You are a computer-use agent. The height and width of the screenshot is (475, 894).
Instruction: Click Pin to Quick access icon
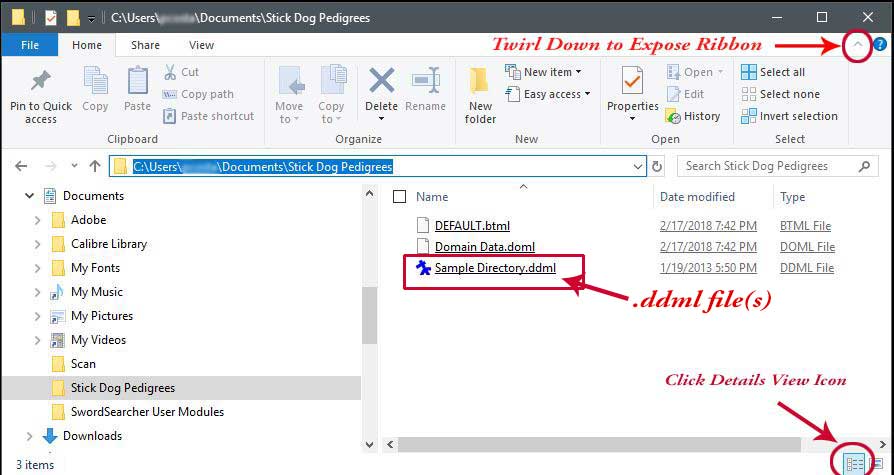(40, 80)
